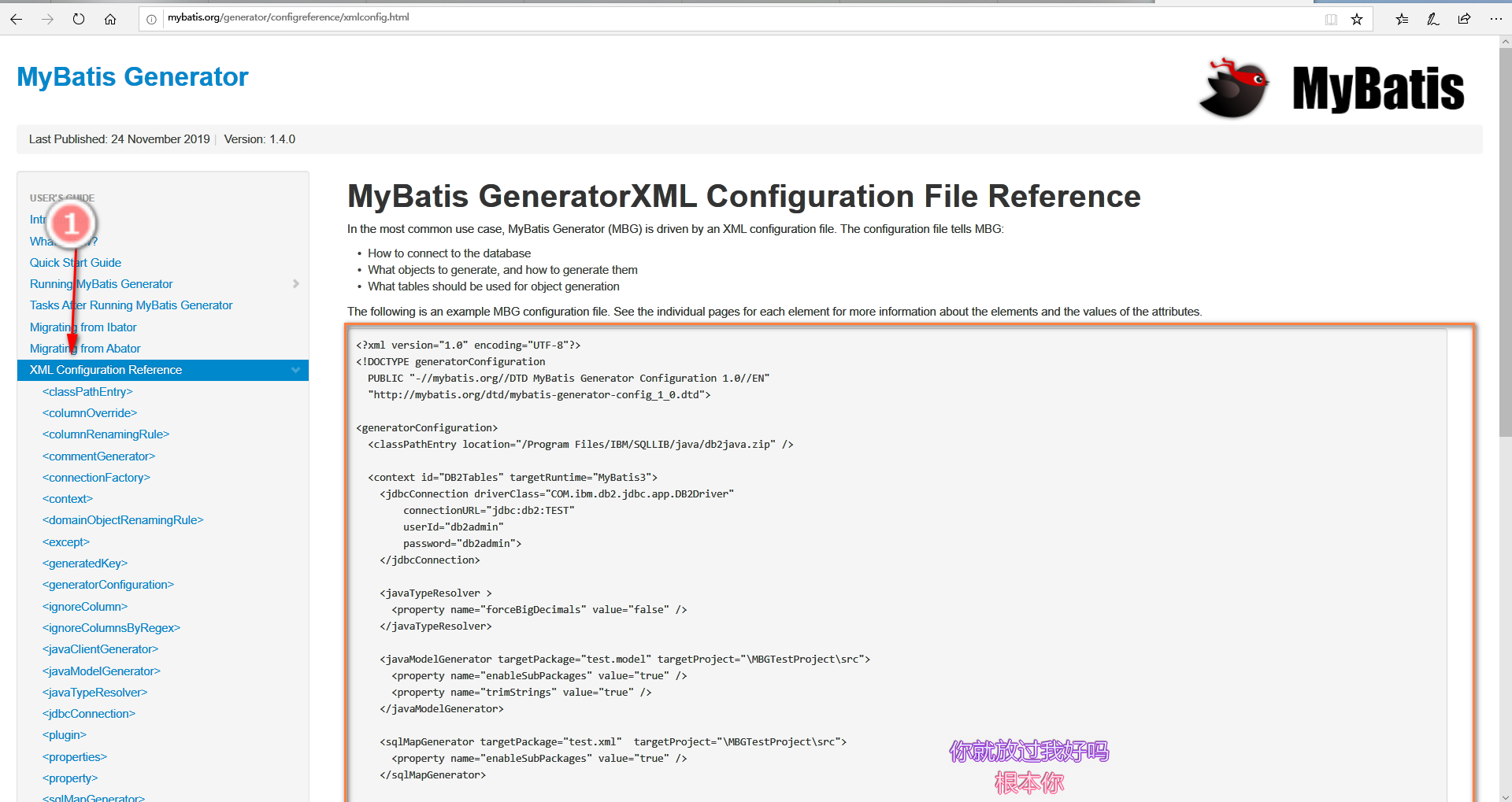
Task: Open the <javaModelGenerator> reference
Action: [x=102, y=671]
